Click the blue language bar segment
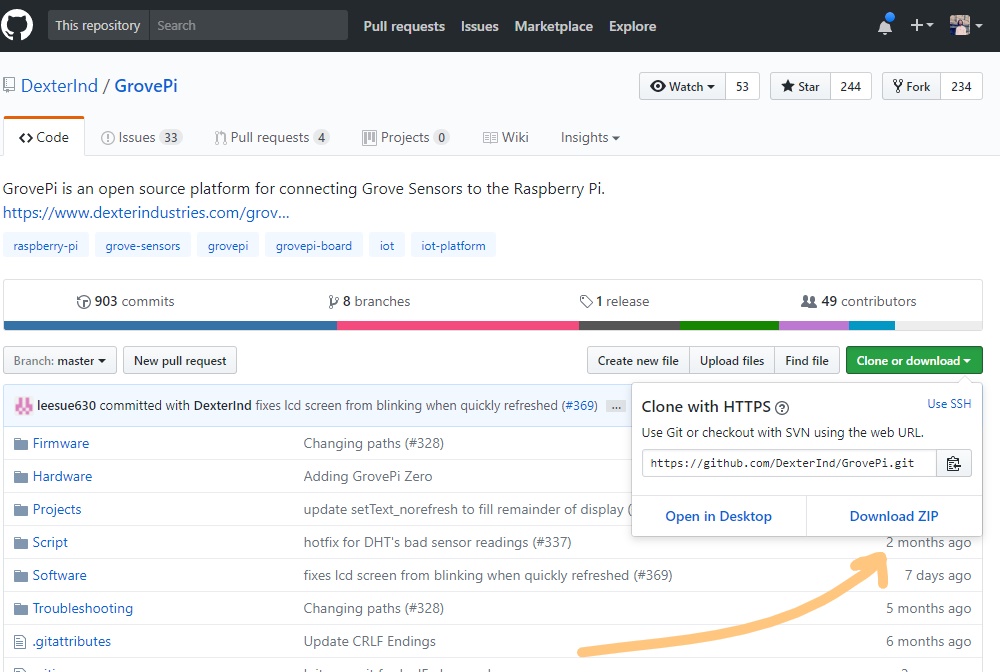Viewport: 1000px width, 672px height. [x=170, y=326]
